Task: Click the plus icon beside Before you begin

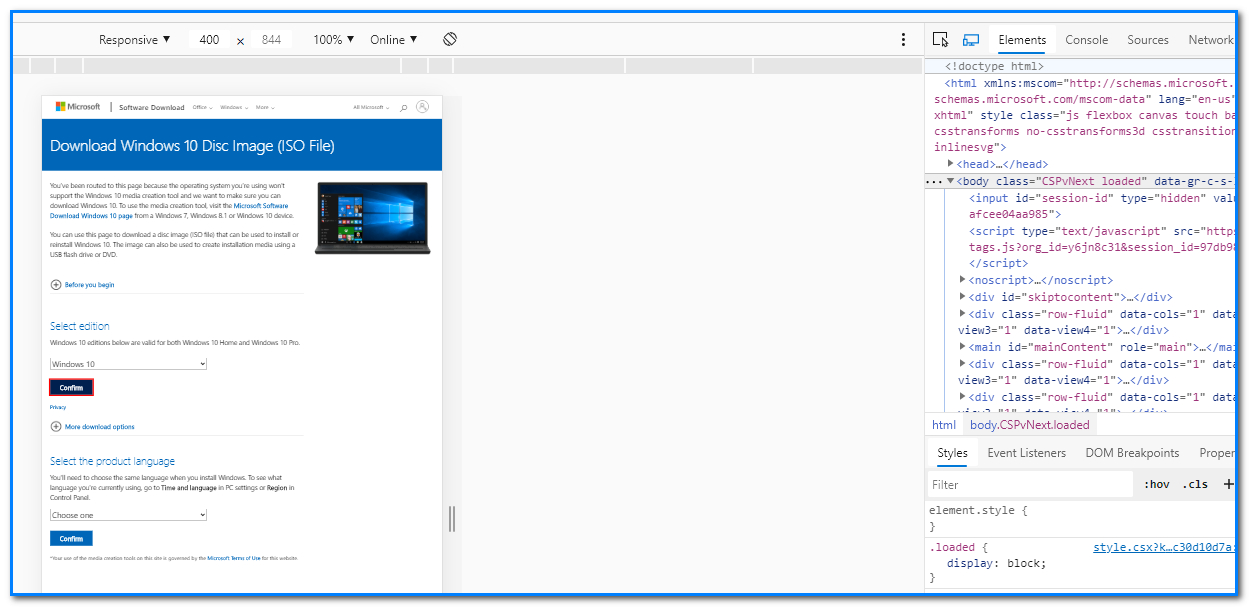Action: pyautogui.click(x=55, y=285)
